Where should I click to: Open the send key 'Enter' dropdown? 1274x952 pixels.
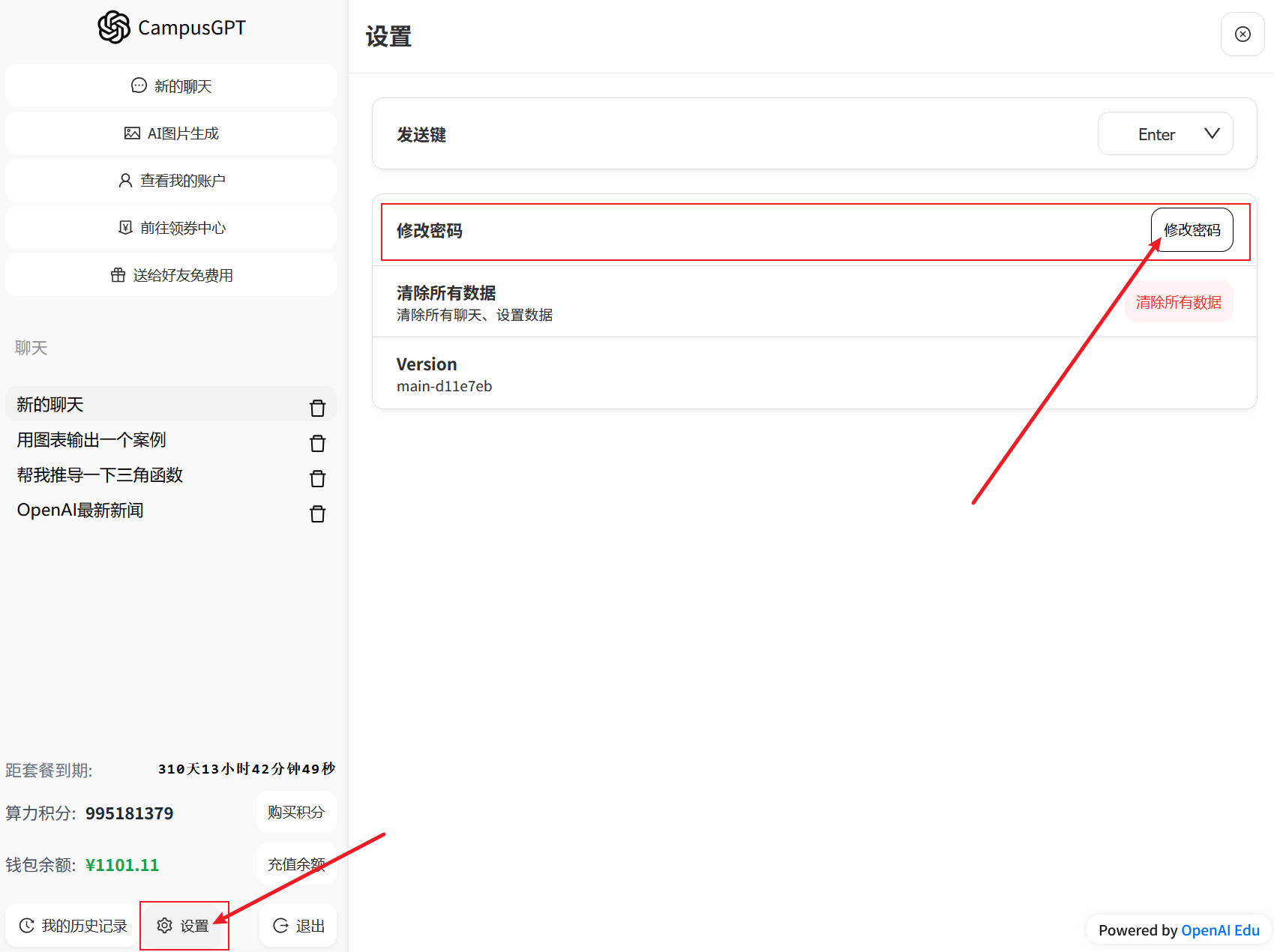1165,134
